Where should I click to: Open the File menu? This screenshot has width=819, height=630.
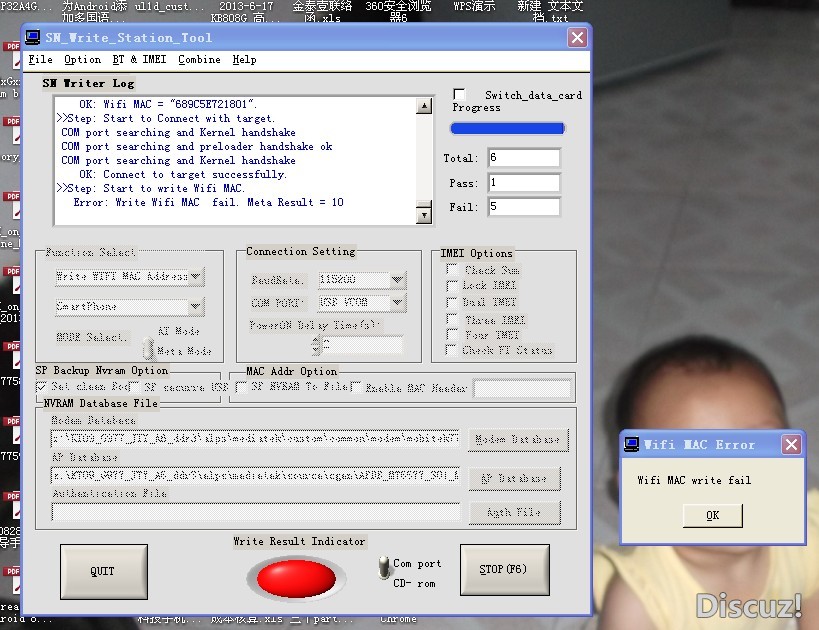click(40, 60)
